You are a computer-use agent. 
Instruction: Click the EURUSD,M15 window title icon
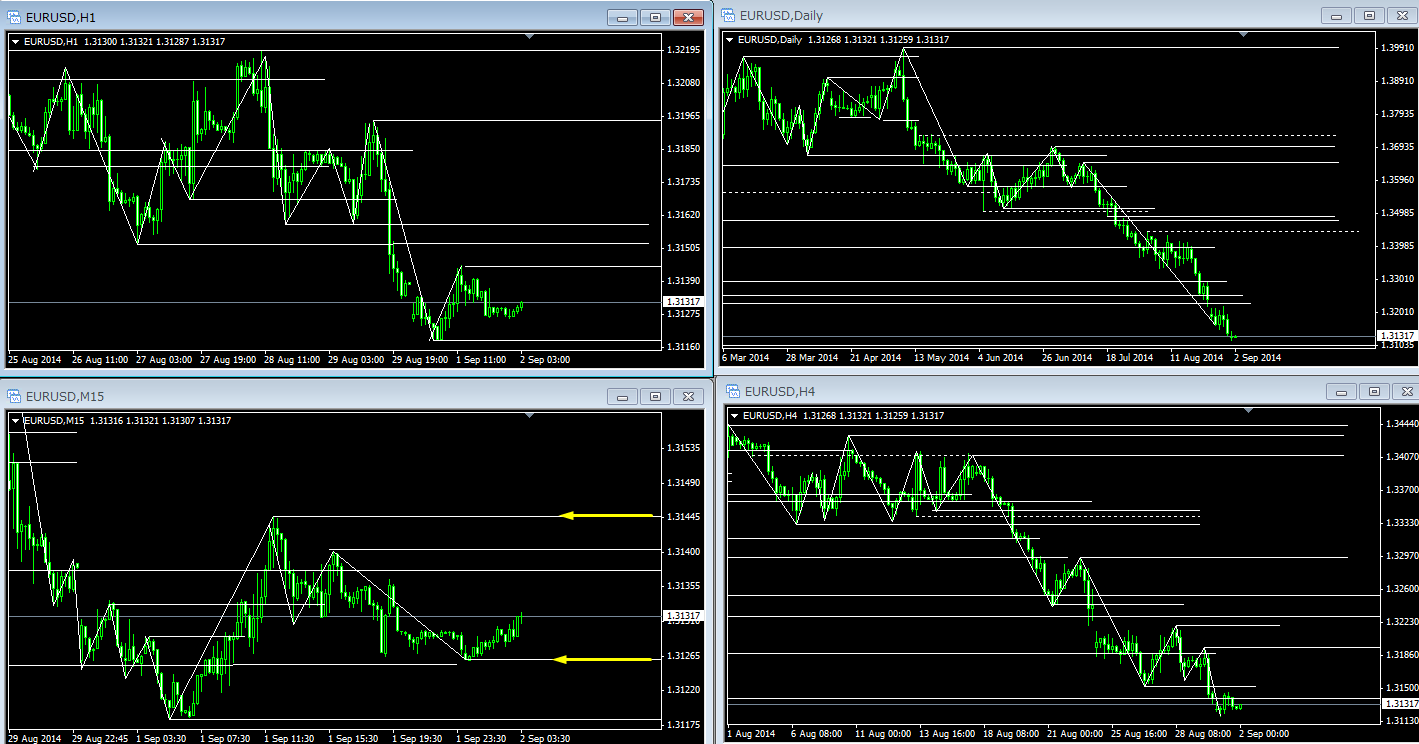click(14, 396)
